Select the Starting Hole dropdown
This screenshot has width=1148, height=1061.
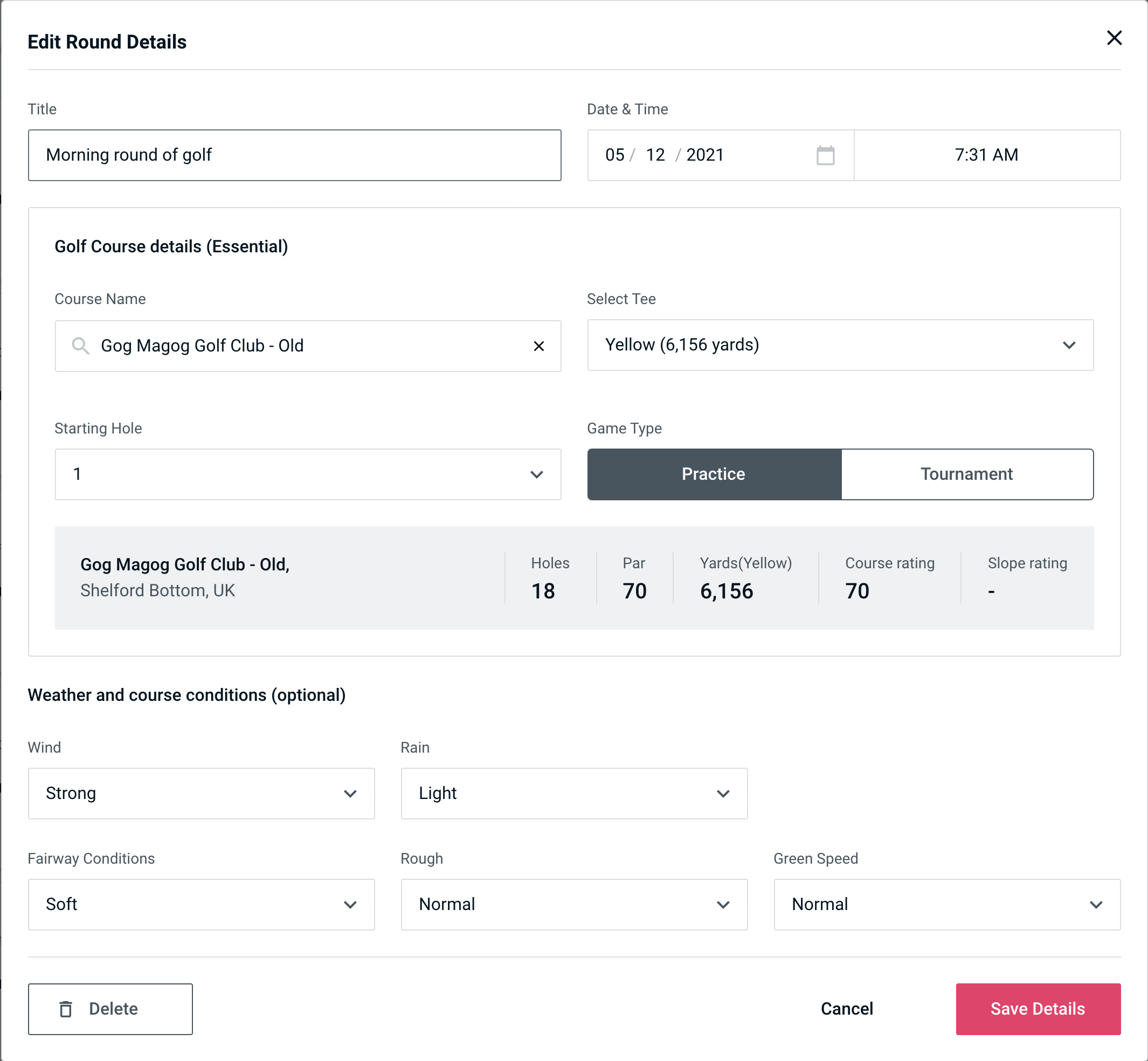[307, 475]
